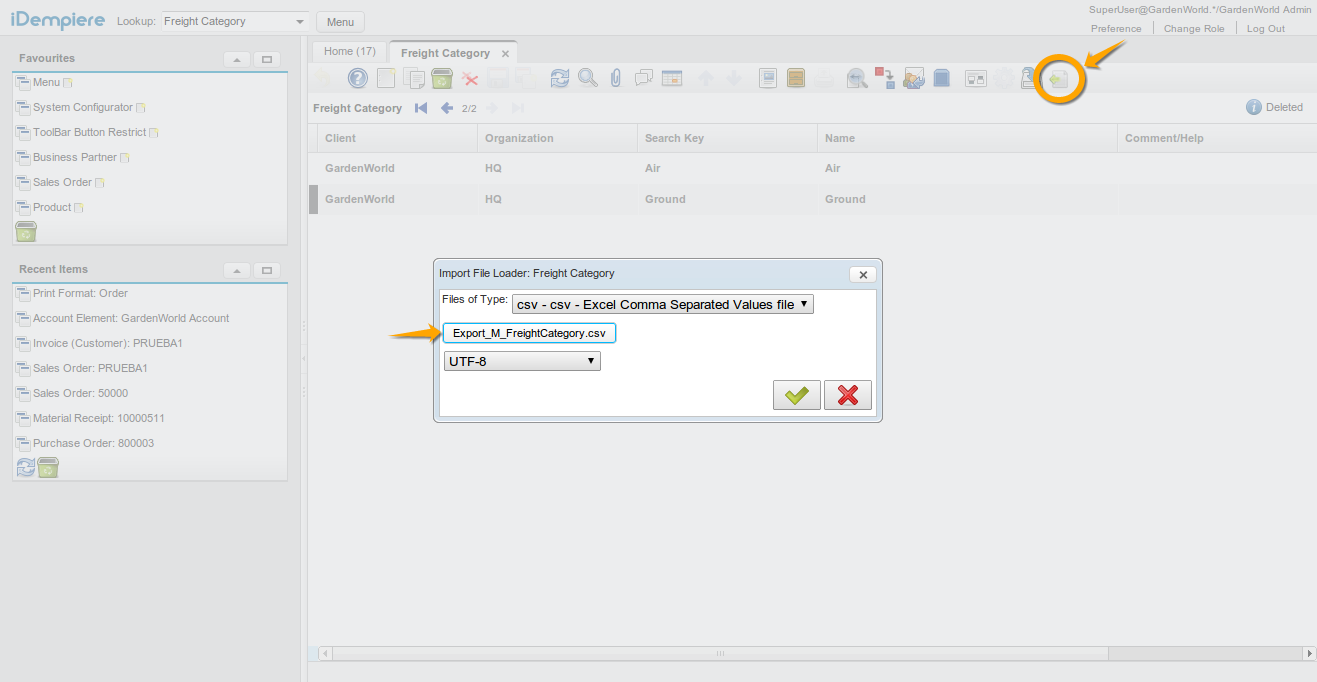Viewport: 1317px width, 682px height.
Task: Click the Export_M_FreightCategory.csv file field
Action: [529, 333]
